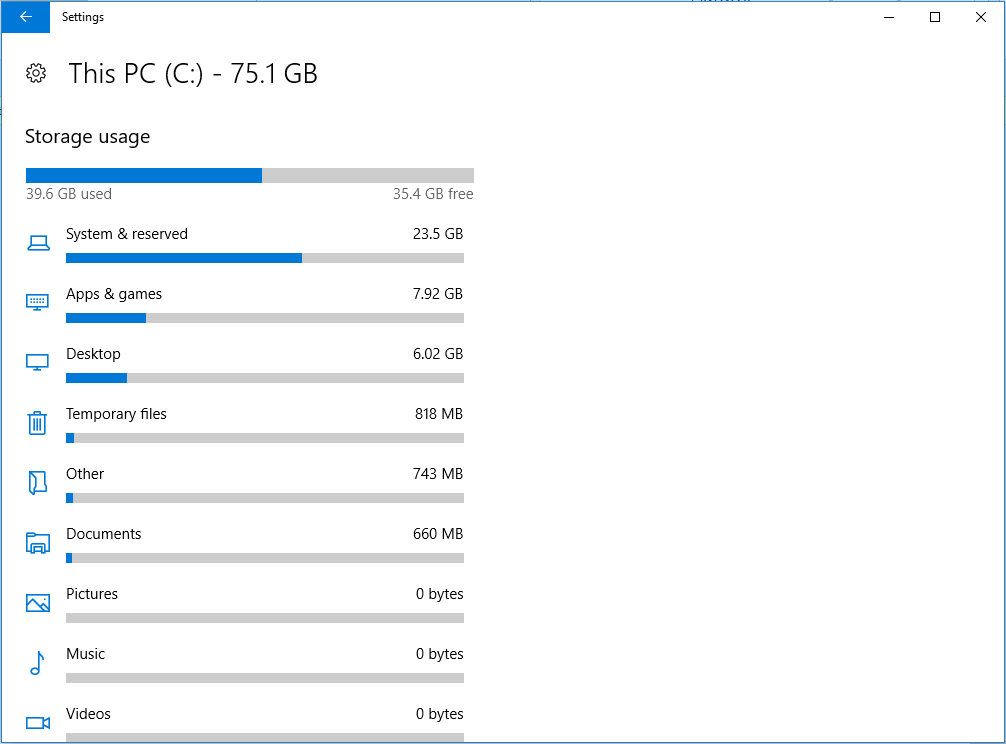Minimize the Settings window
Viewport: 1006px width, 744px height.
889,17
